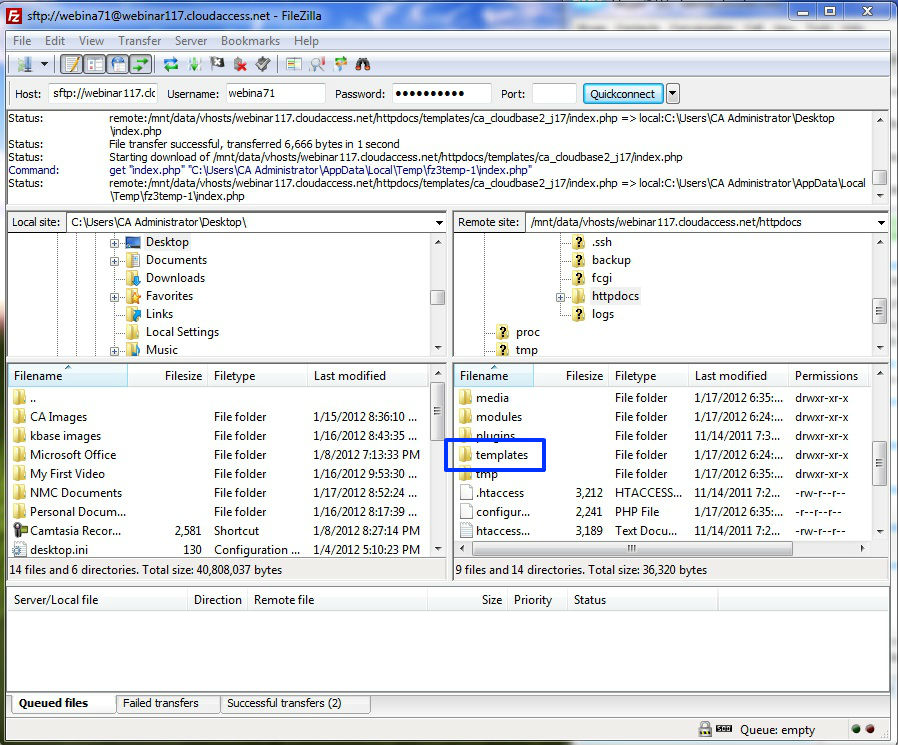Open the Edit menu
This screenshot has width=898, height=745.
(x=55, y=41)
